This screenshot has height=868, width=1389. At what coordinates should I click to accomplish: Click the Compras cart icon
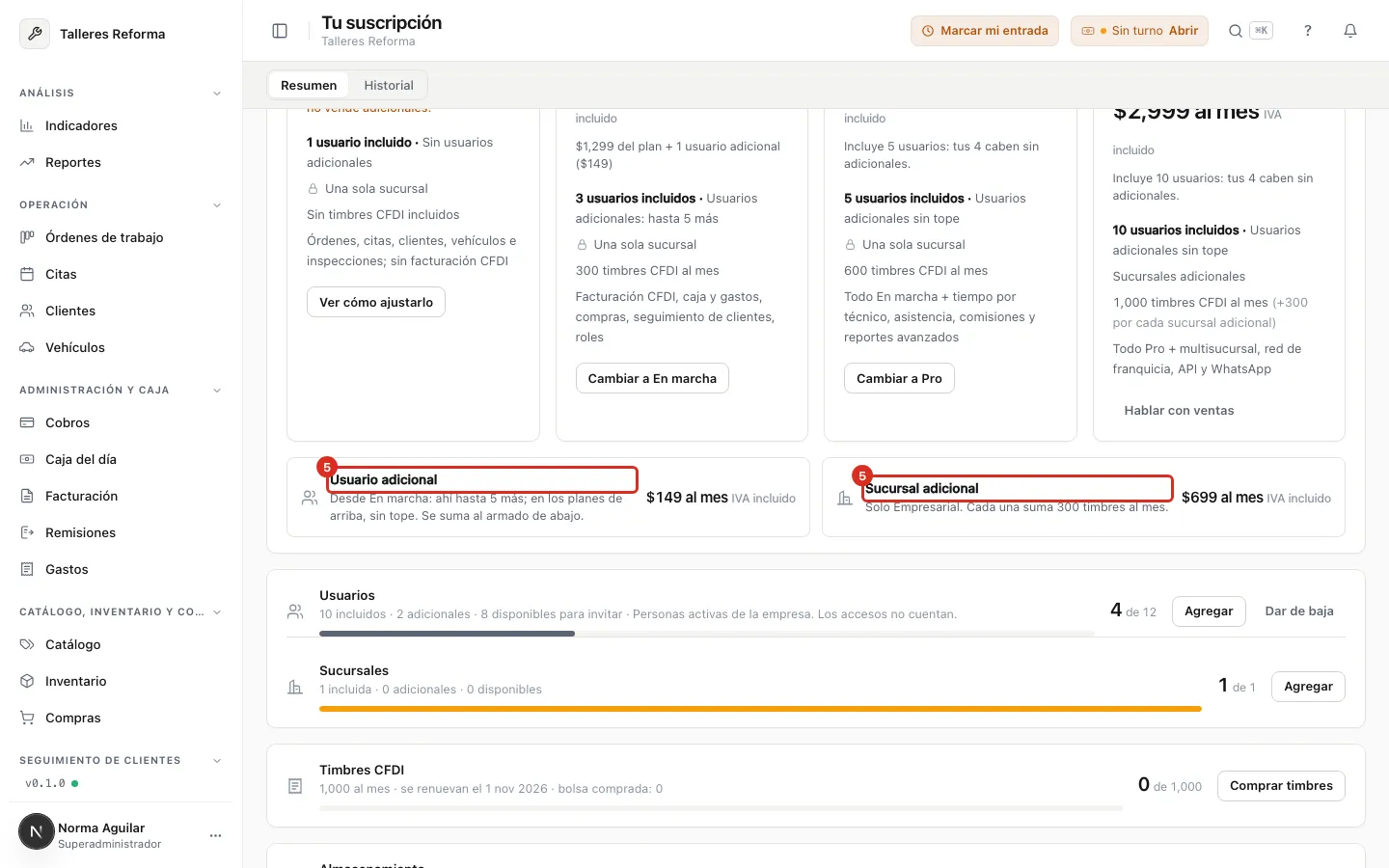pyautogui.click(x=27, y=718)
